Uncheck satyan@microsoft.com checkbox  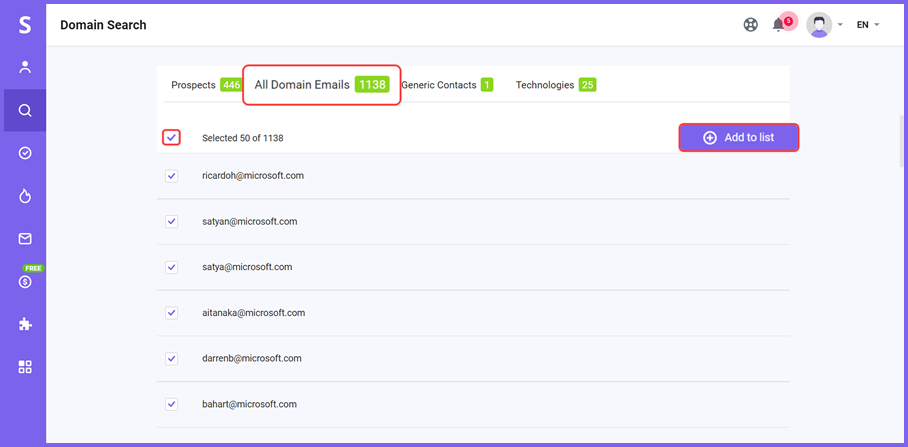point(171,222)
